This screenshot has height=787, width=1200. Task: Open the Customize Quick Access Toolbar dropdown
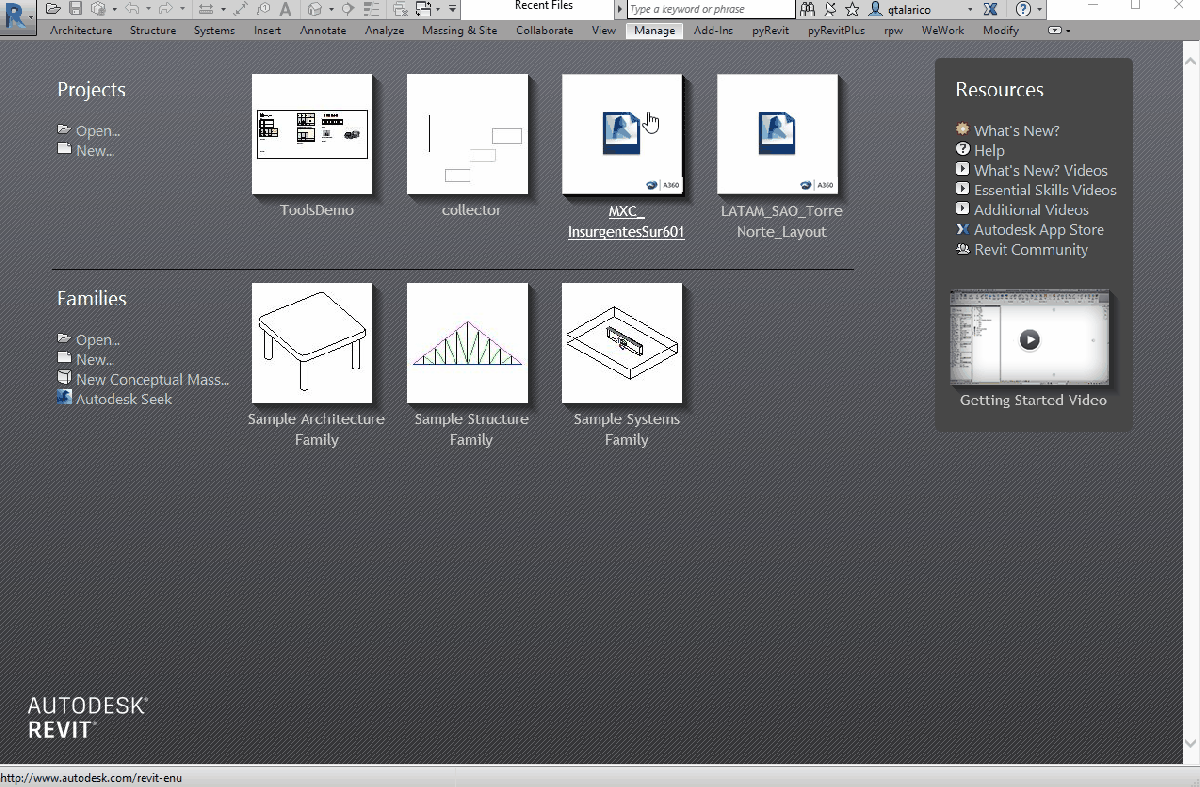452,9
